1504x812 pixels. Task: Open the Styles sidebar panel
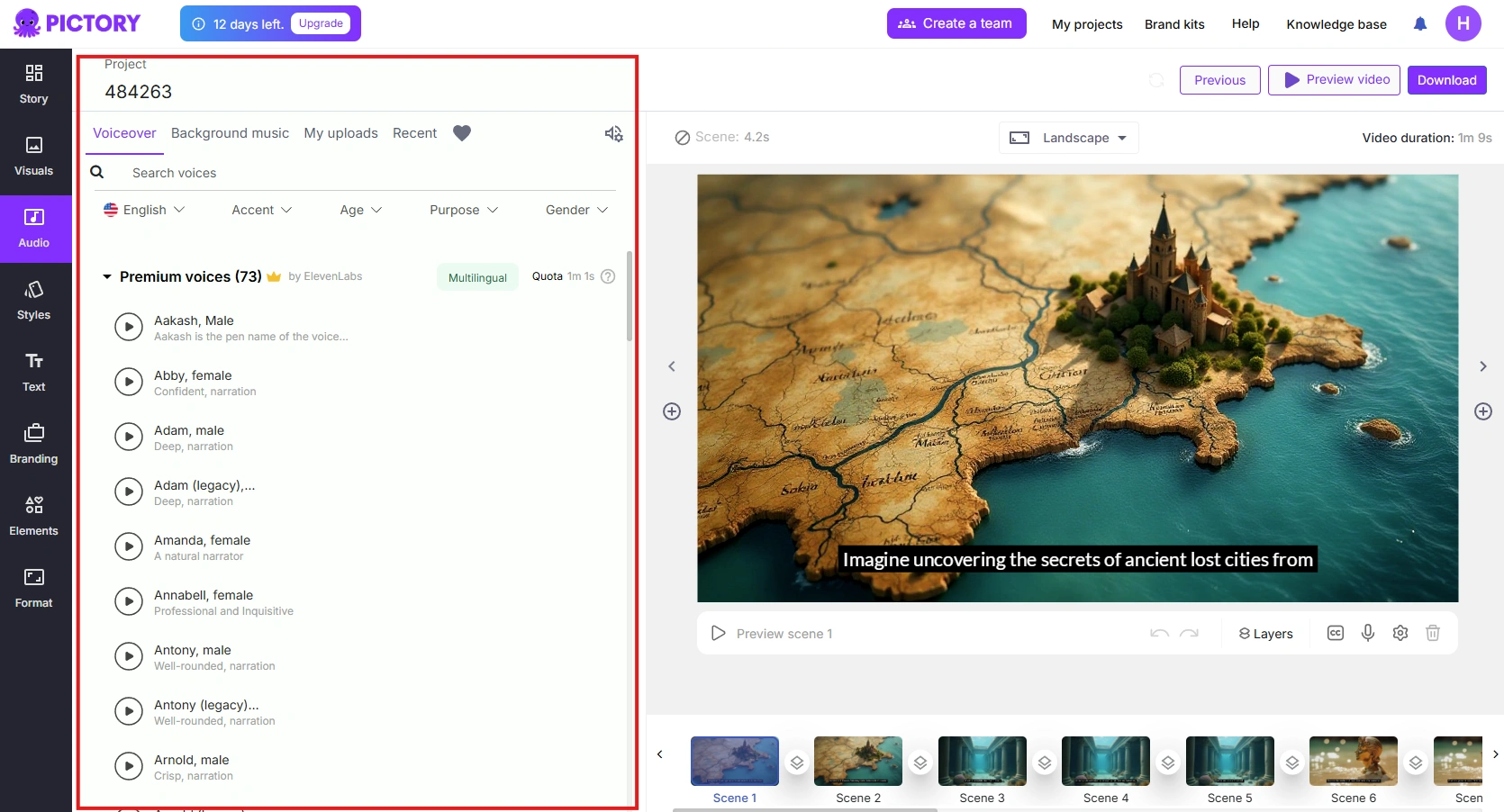tap(34, 300)
